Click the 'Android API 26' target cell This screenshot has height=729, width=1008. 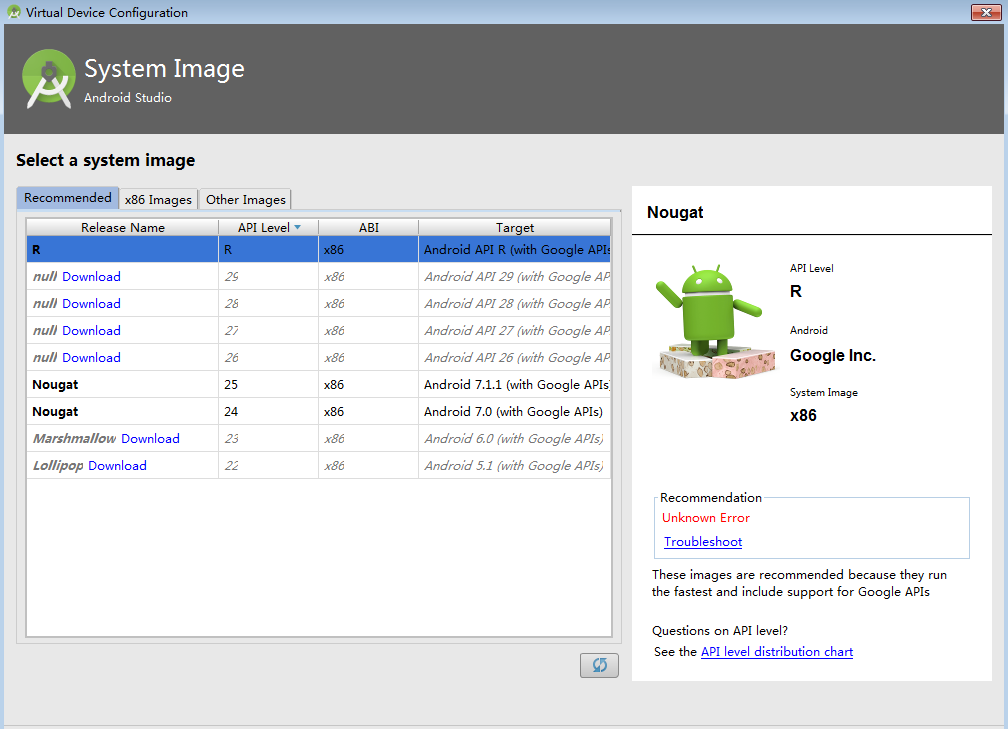coord(514,357)
